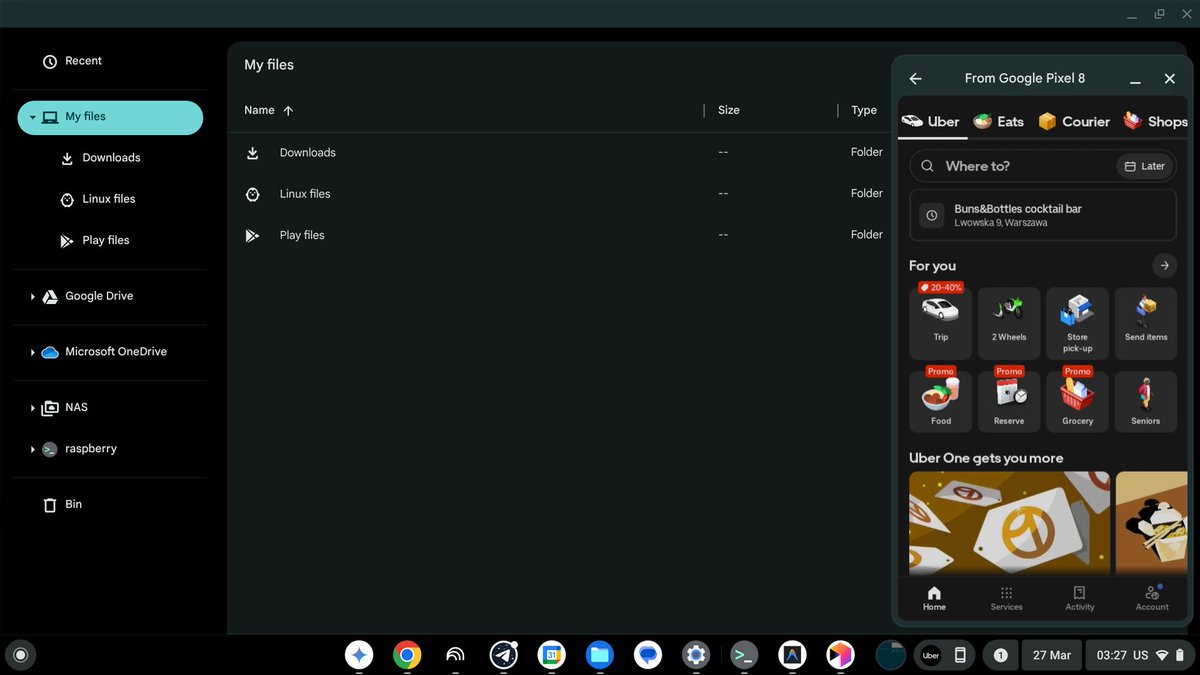
Task: Switch to the Uber tab
Action: pos(930,121)
